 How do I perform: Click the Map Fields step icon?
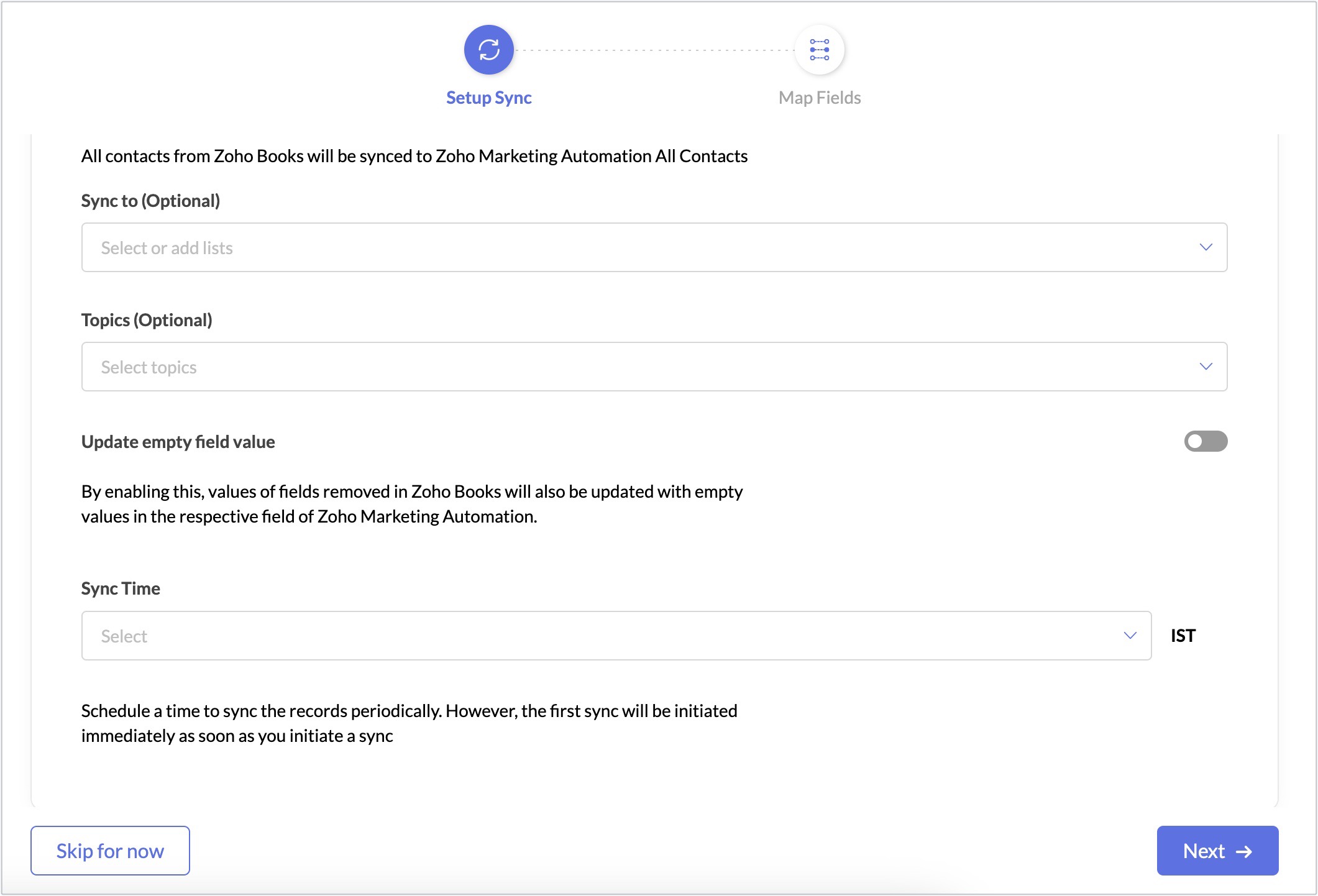[819, 50]
